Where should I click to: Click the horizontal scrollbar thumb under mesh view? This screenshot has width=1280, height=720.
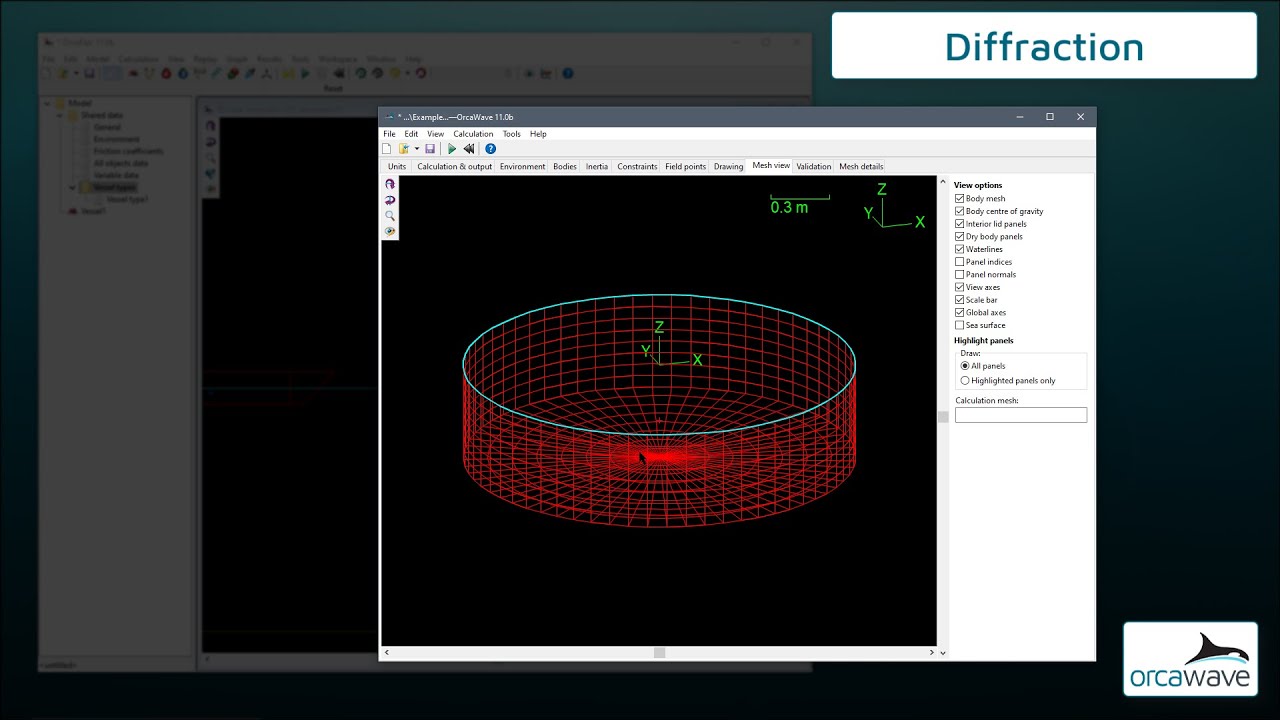(x=659, y=653)
